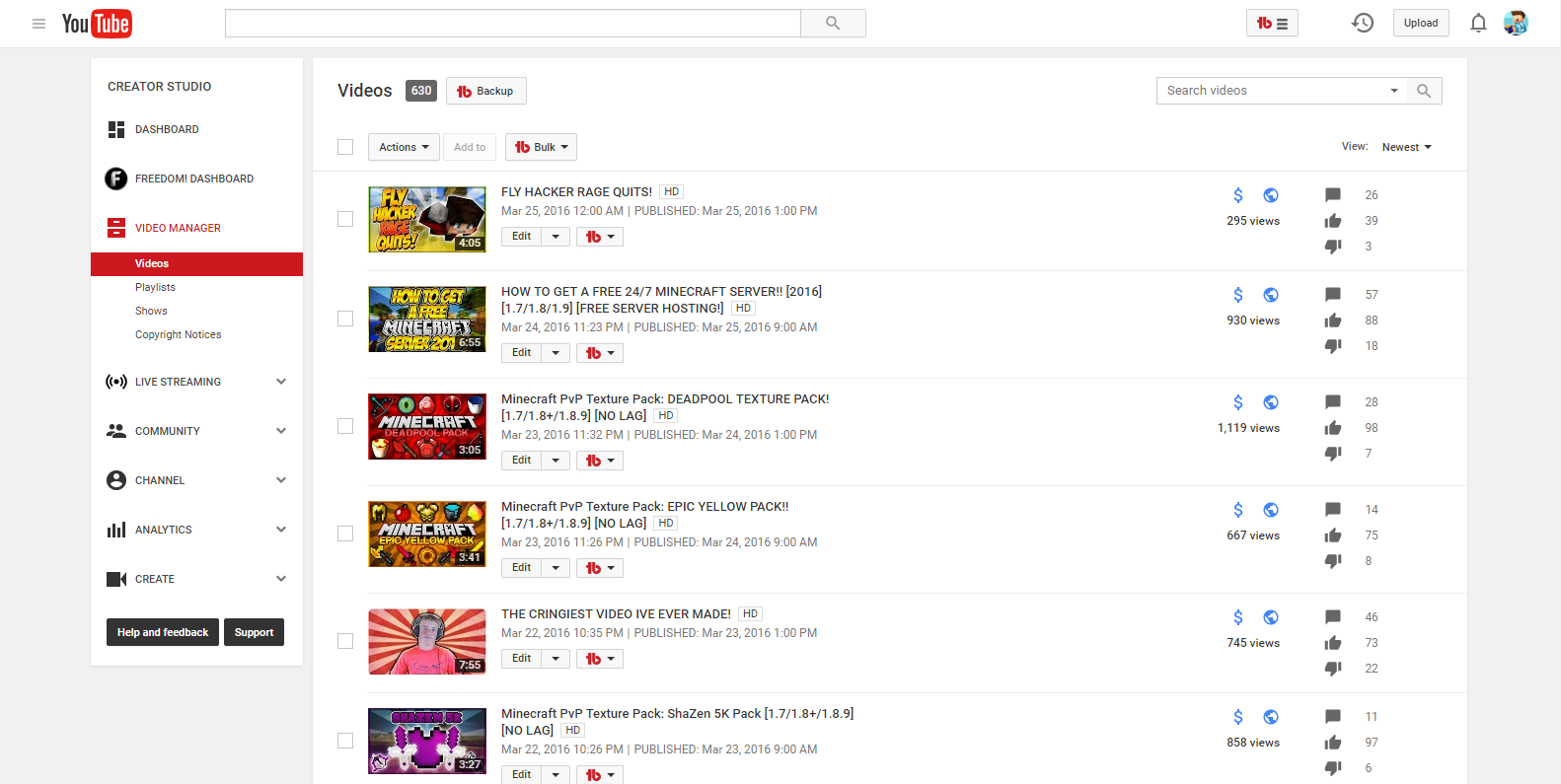Click the Help and feedback button
The width and height of the screenshot is (1561, 784).
click(x=163, y=632)
